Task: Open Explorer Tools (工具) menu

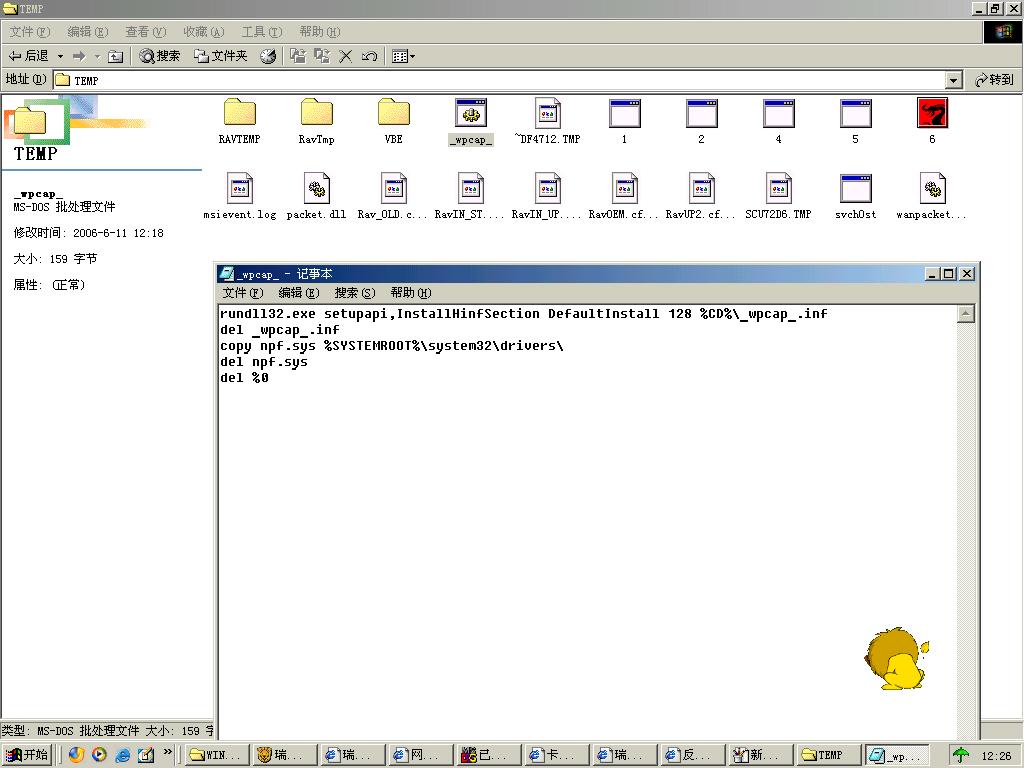Action: click(262, 32)
